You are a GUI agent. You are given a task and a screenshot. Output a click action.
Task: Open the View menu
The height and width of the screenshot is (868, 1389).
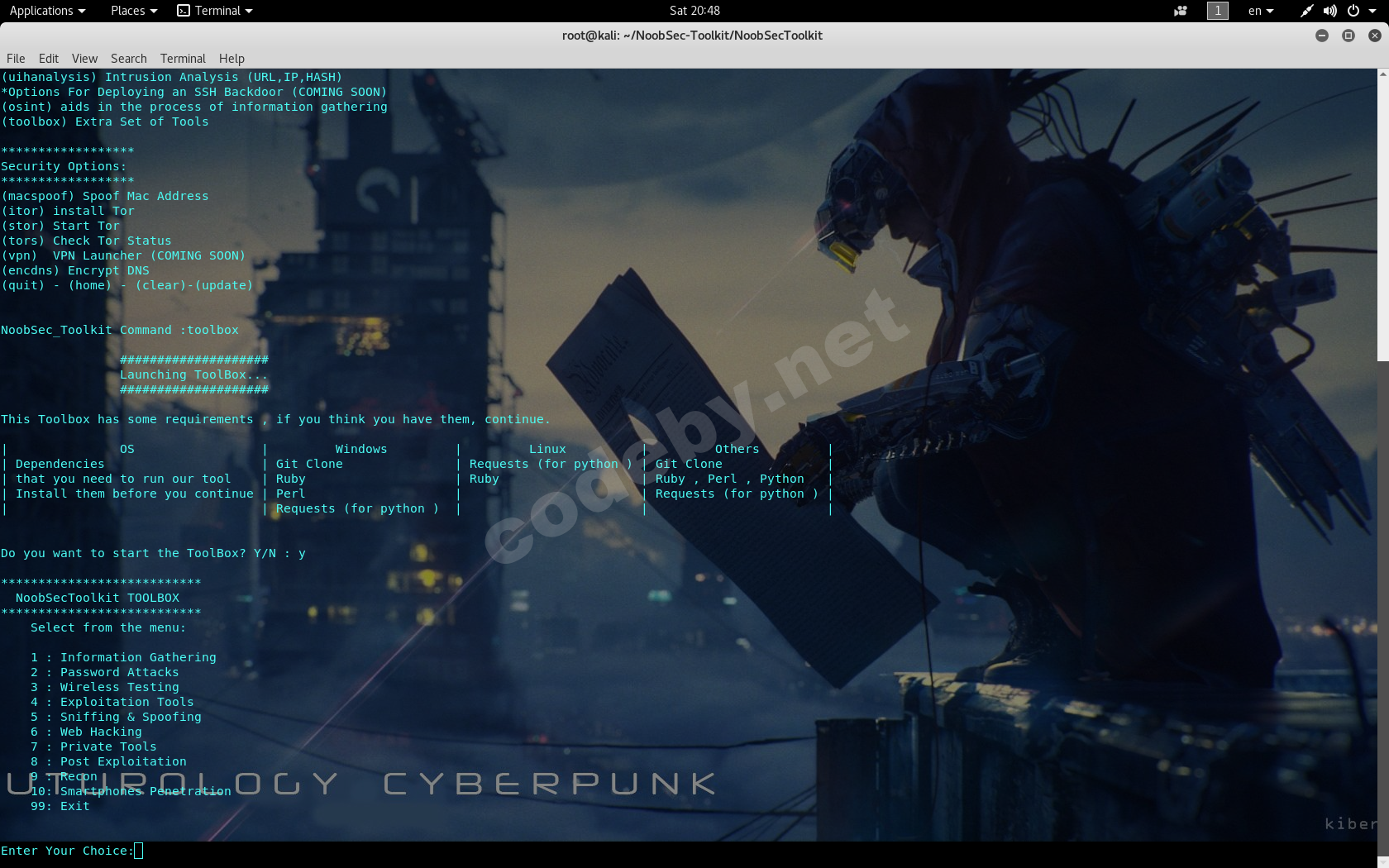coord(84,59)
